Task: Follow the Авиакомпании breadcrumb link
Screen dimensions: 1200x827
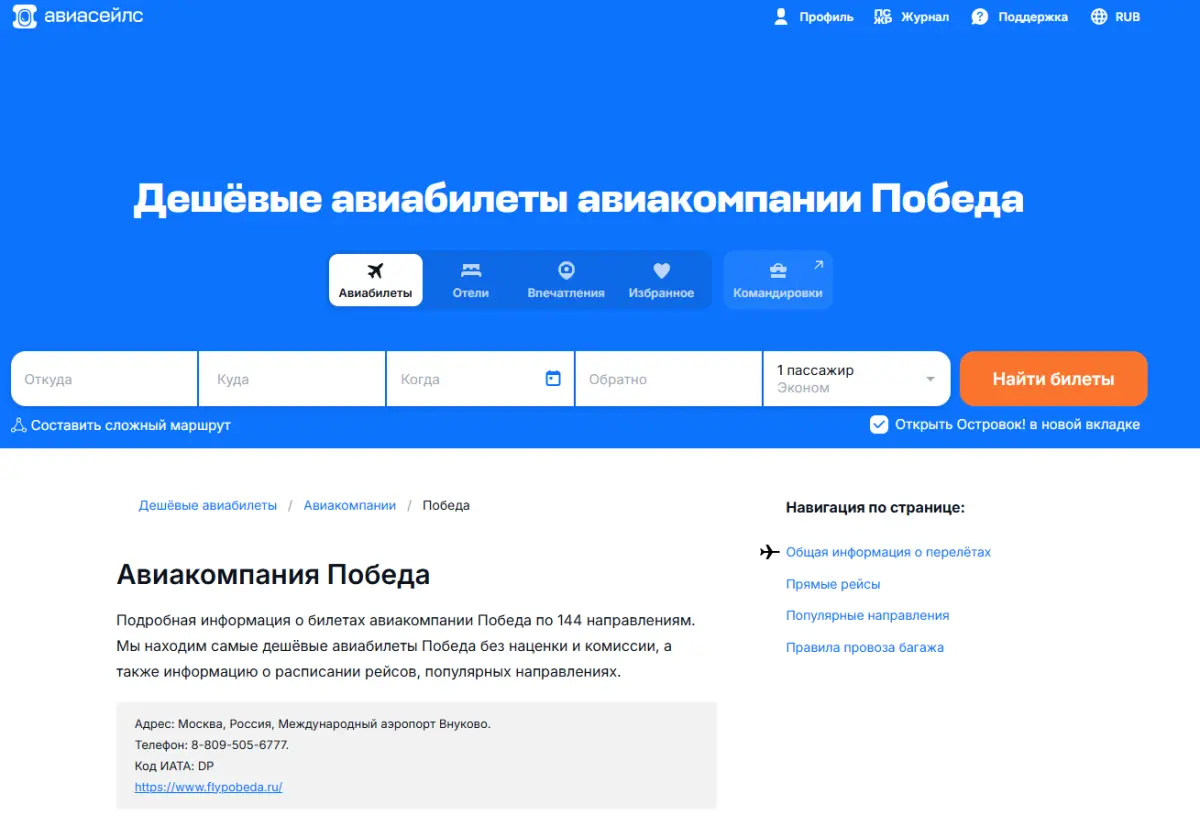Action: (x=350, y=506)
